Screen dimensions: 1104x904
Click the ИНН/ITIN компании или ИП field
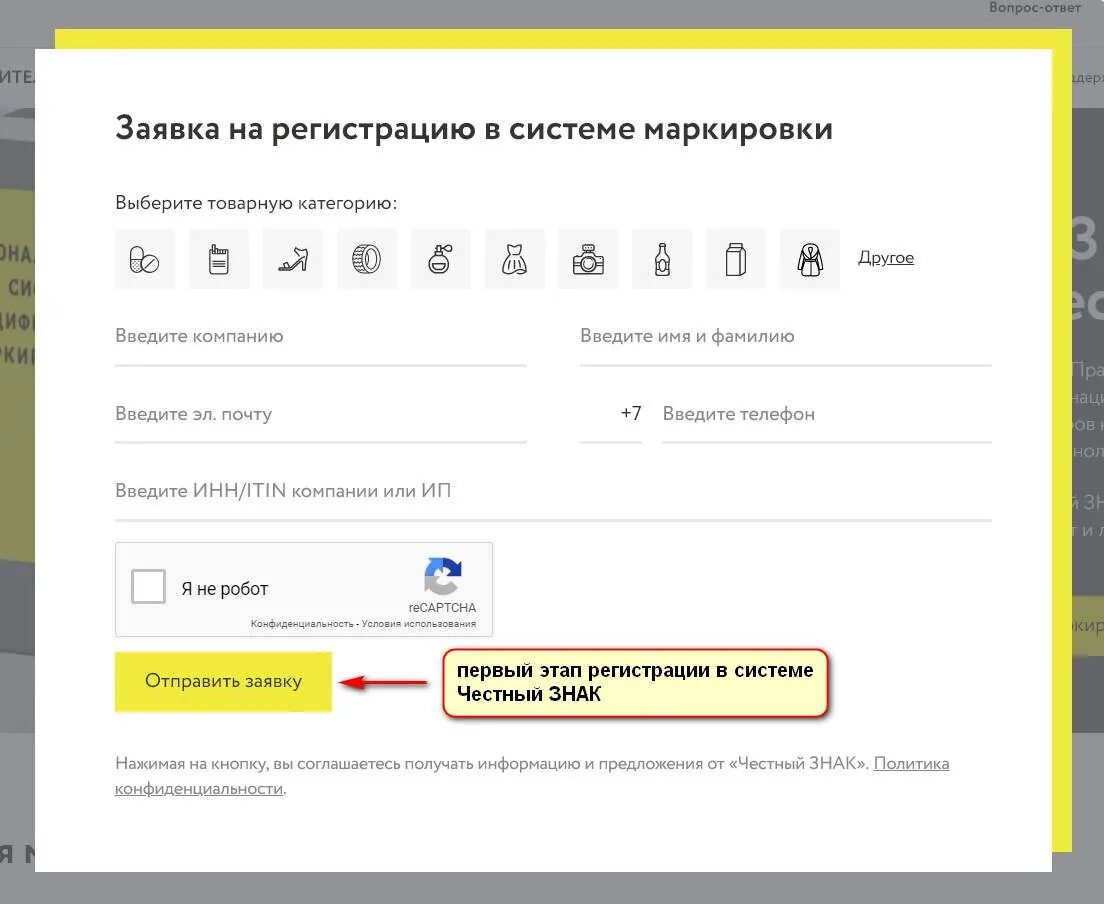553,494
